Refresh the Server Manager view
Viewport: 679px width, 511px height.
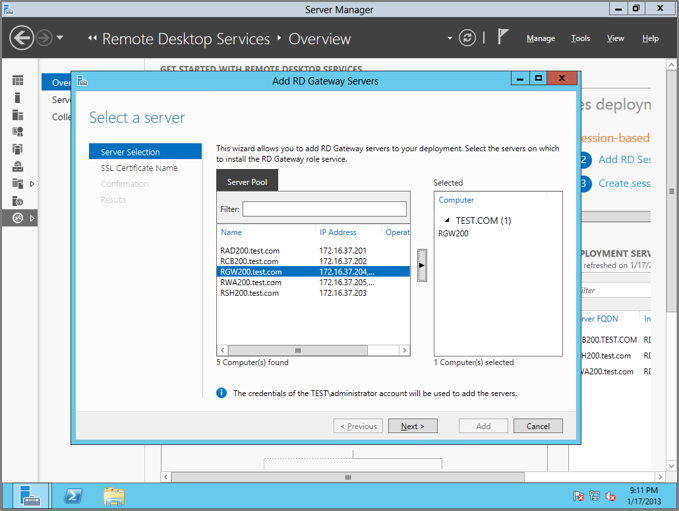tap(467, 38)
